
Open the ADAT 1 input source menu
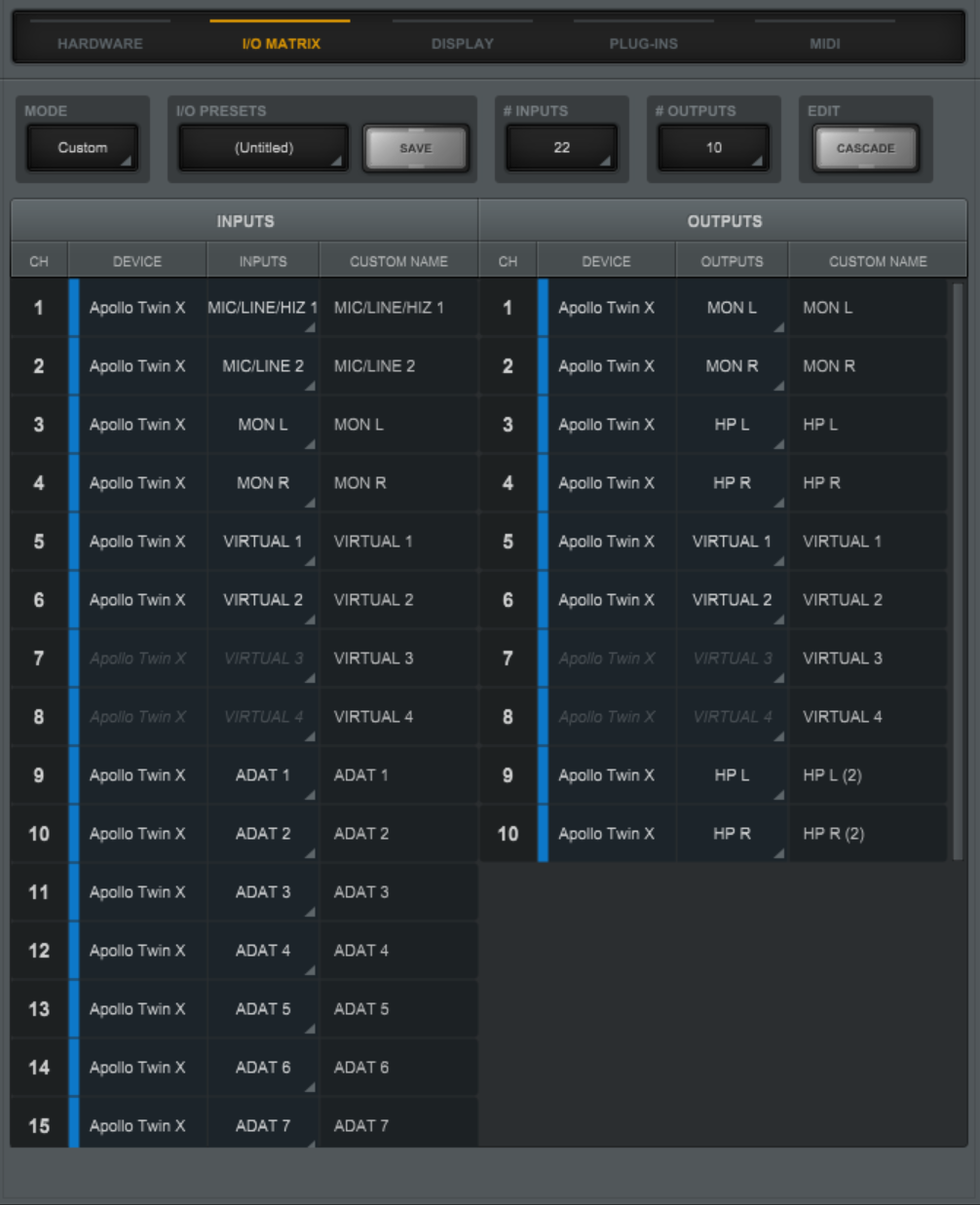click(x=263, y=775)
